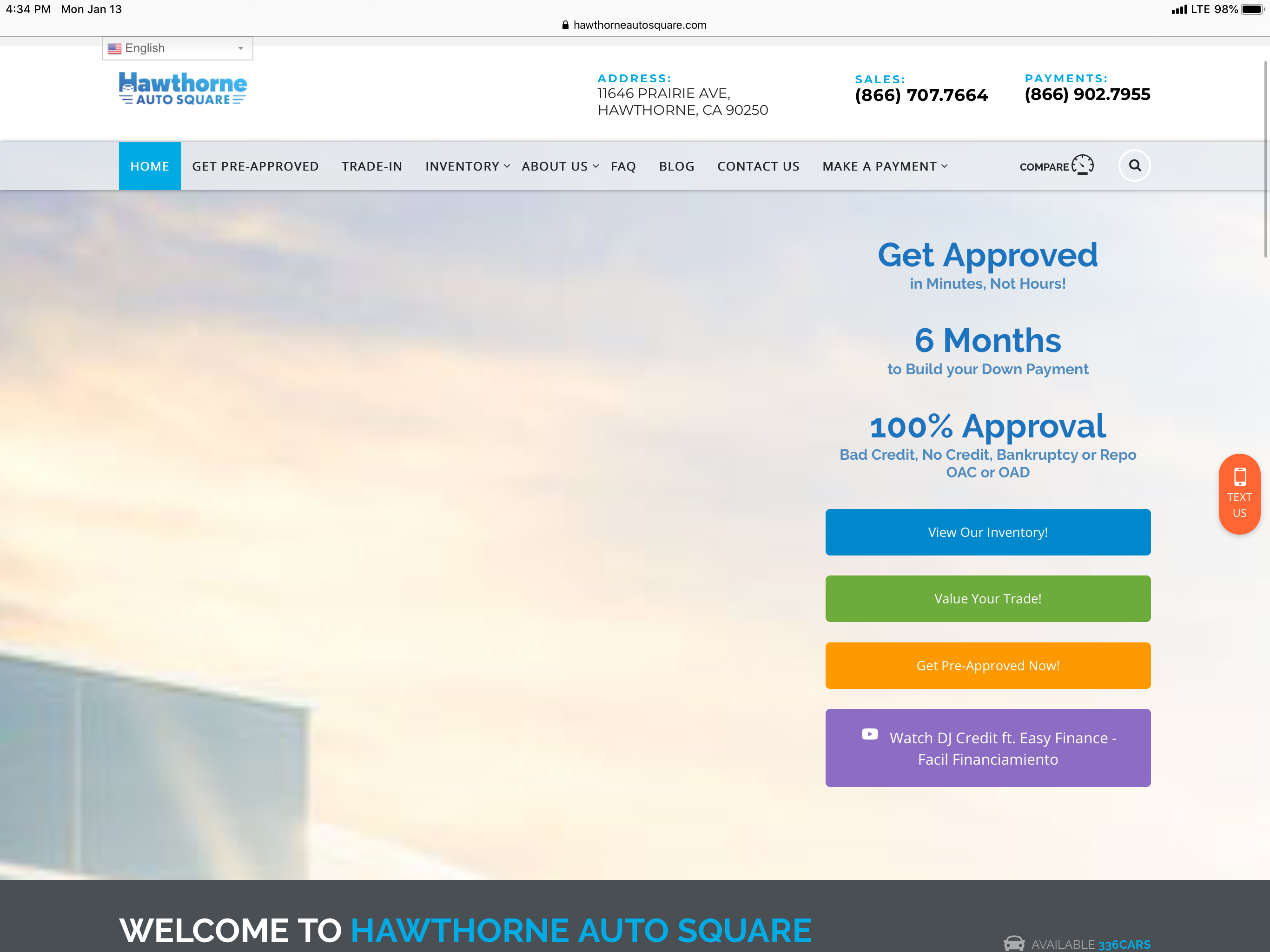Open the Blog menu item
The width and height of the screenshot is (1270, 952).
[x=676, y=166]
